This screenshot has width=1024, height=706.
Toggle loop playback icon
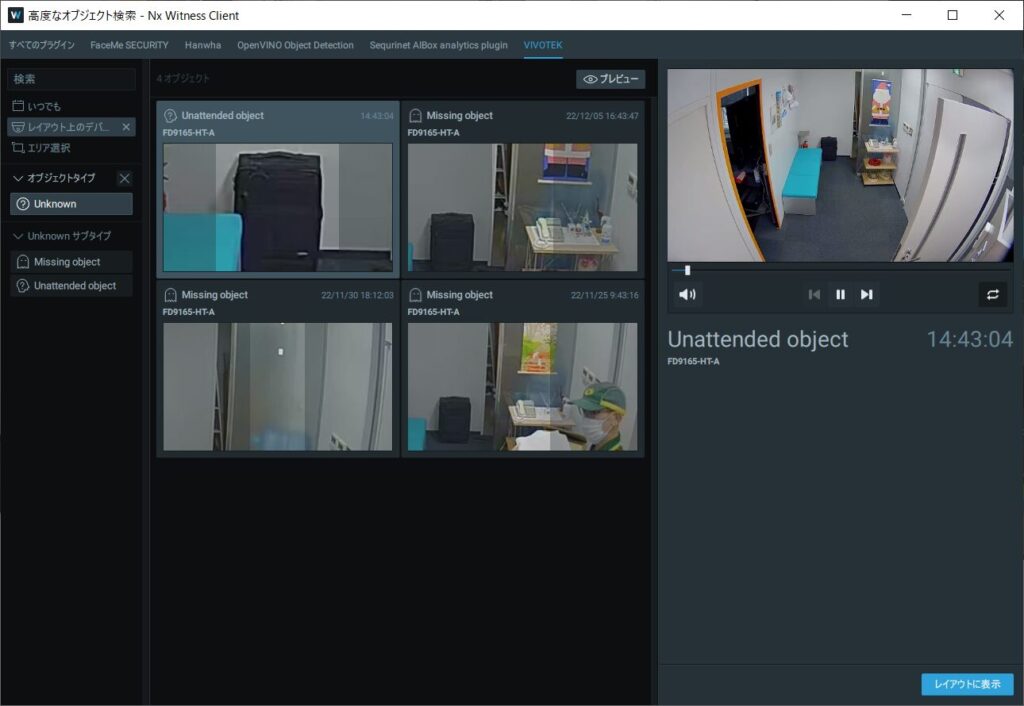(992, 294)
